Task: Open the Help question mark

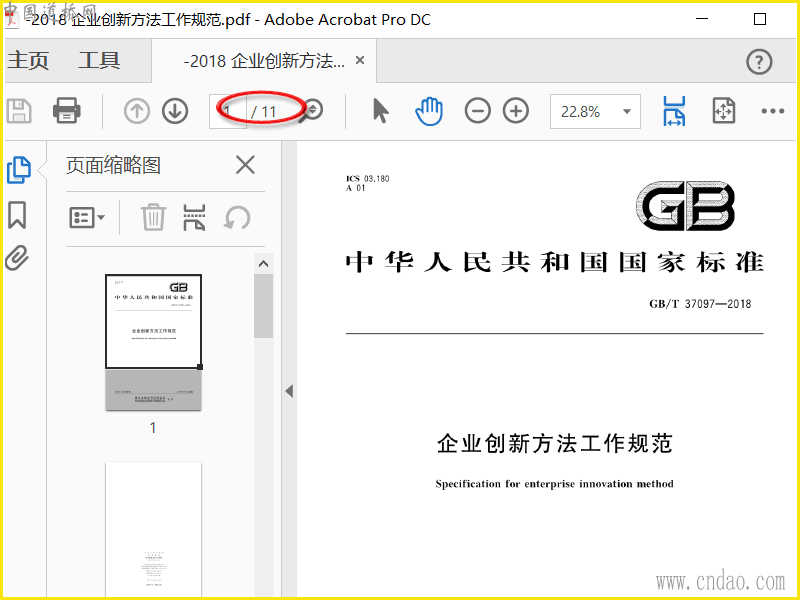Action: pos(759,62)
